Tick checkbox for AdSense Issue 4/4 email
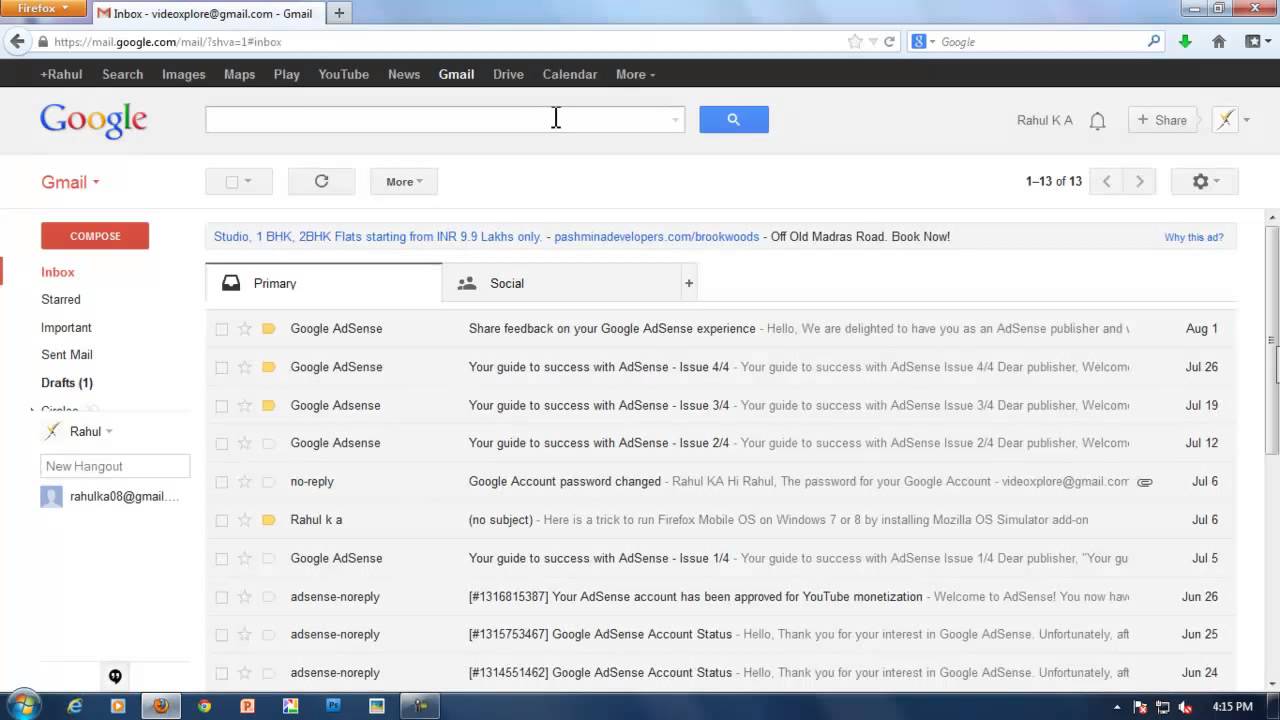 click(x=222, y=367)
